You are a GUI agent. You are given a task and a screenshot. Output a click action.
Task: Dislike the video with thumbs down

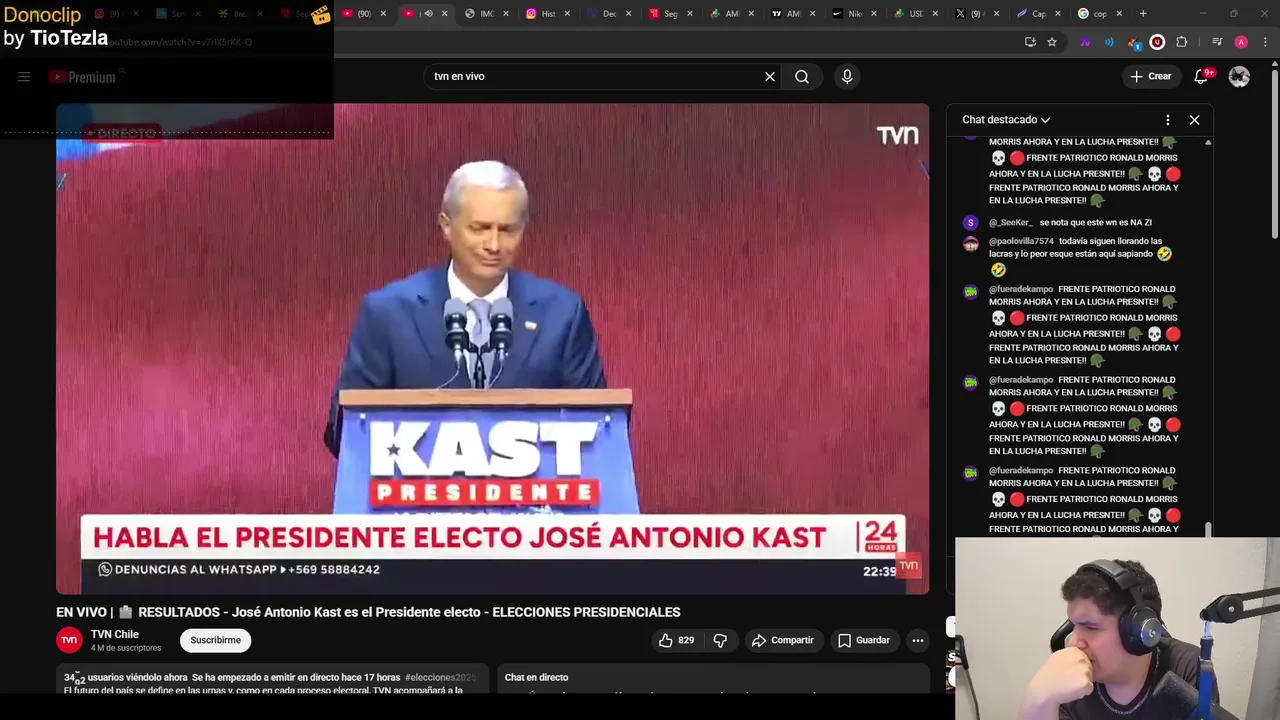click(x=720, y=640)
